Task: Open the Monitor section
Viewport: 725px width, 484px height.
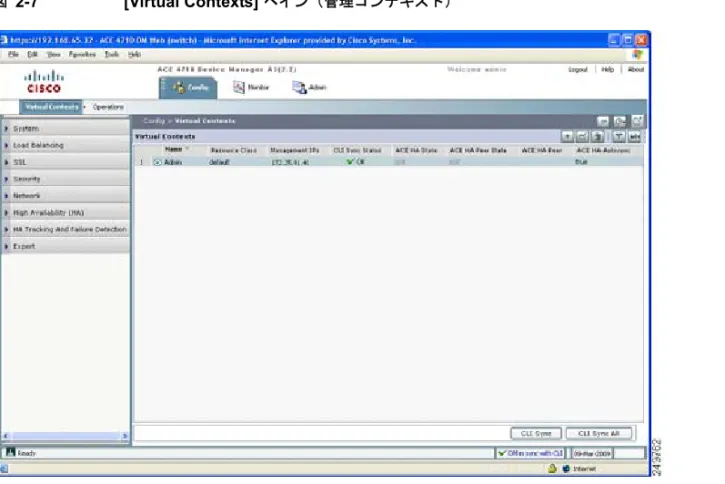Action: pos(251,87)
